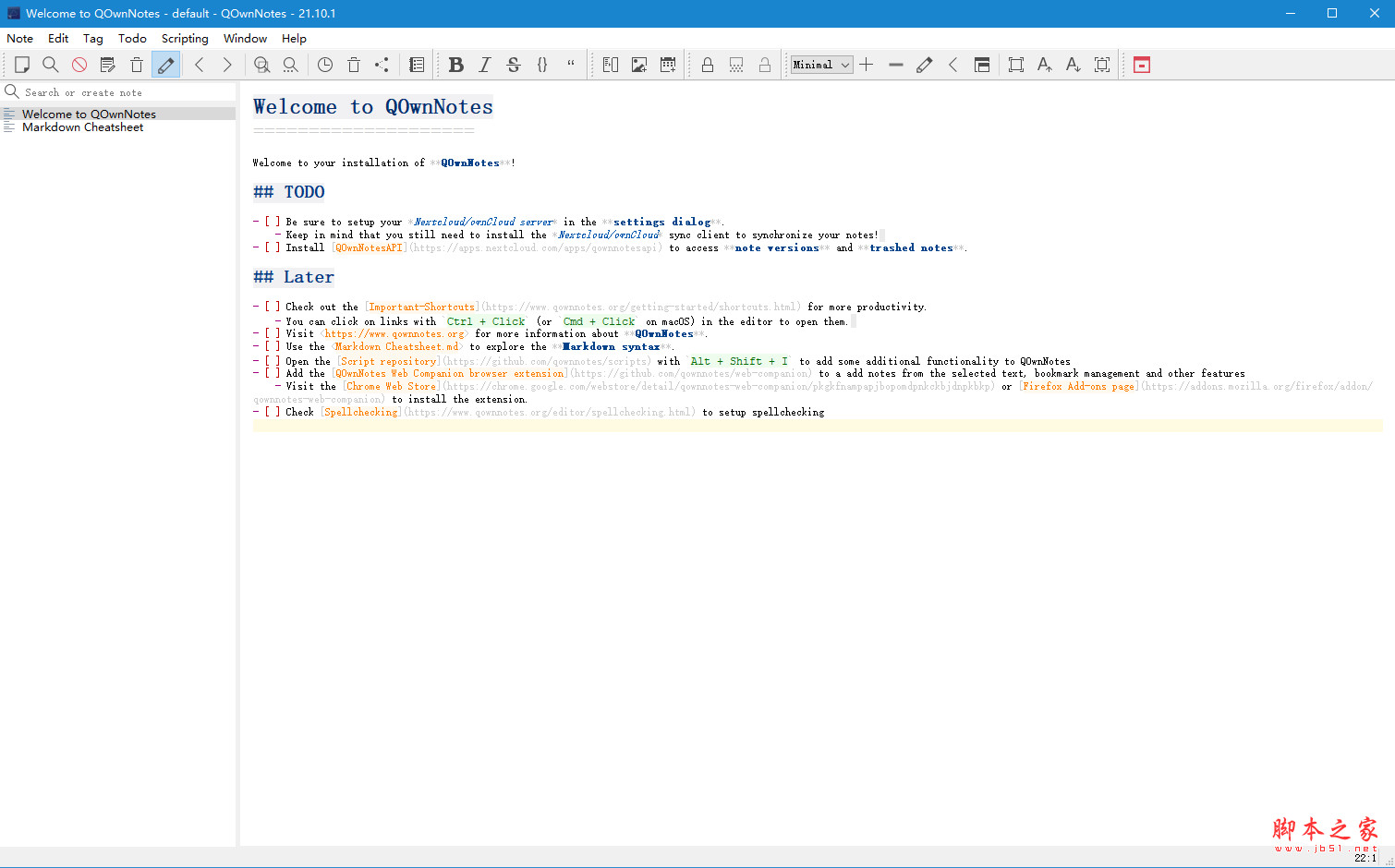The height and width of the screenshot is (868, 1395).
Task: Open the Edit menu
Action: click(x=58, y=39)
